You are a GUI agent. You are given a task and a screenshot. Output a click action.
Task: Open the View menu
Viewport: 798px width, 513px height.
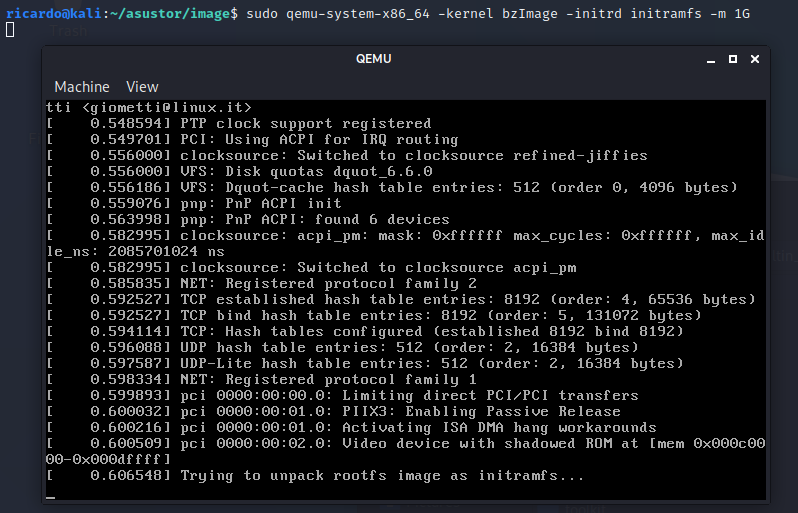pyautogui.click(x=142, y=87)
